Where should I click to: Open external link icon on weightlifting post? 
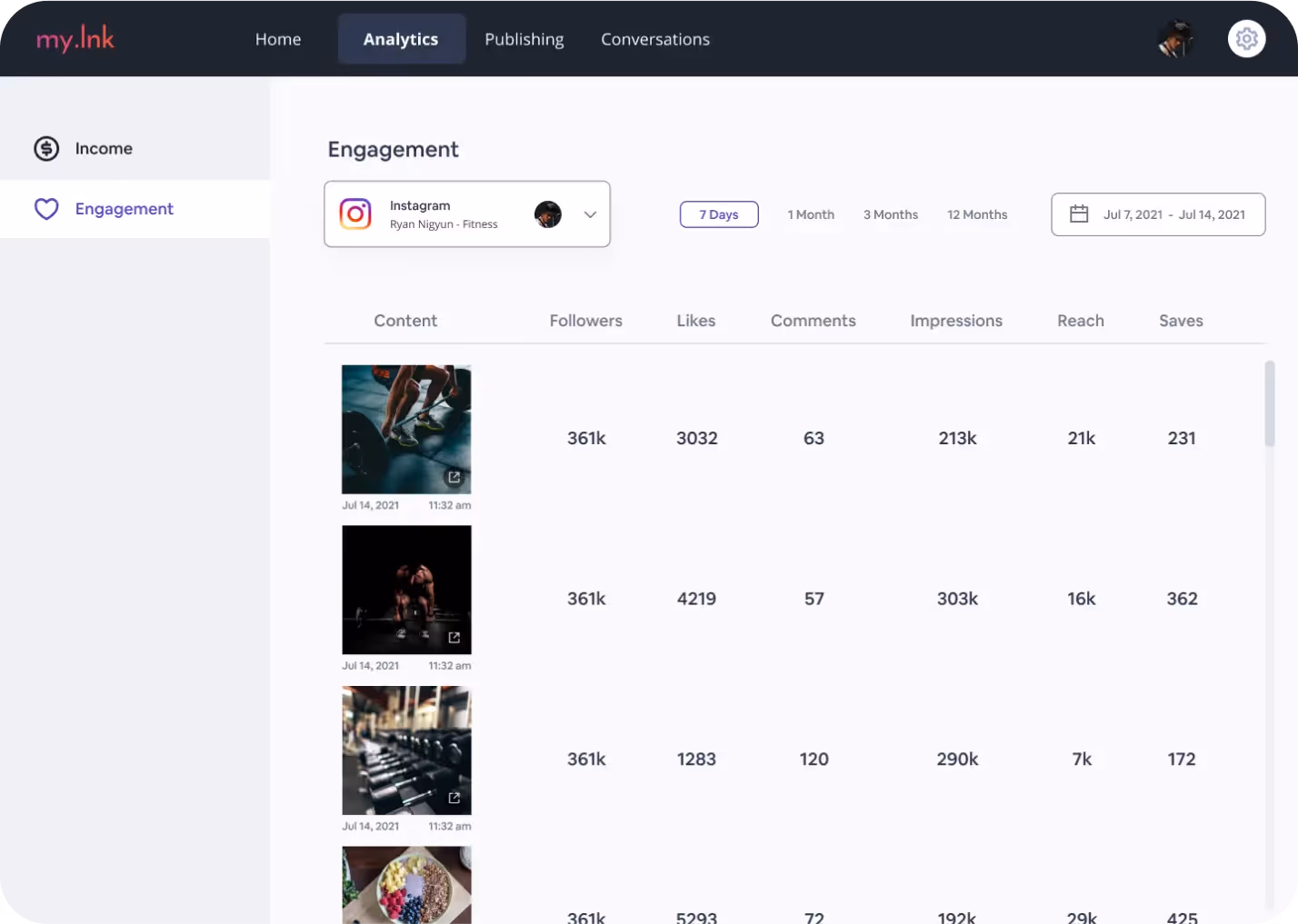(x=454, y=477)
